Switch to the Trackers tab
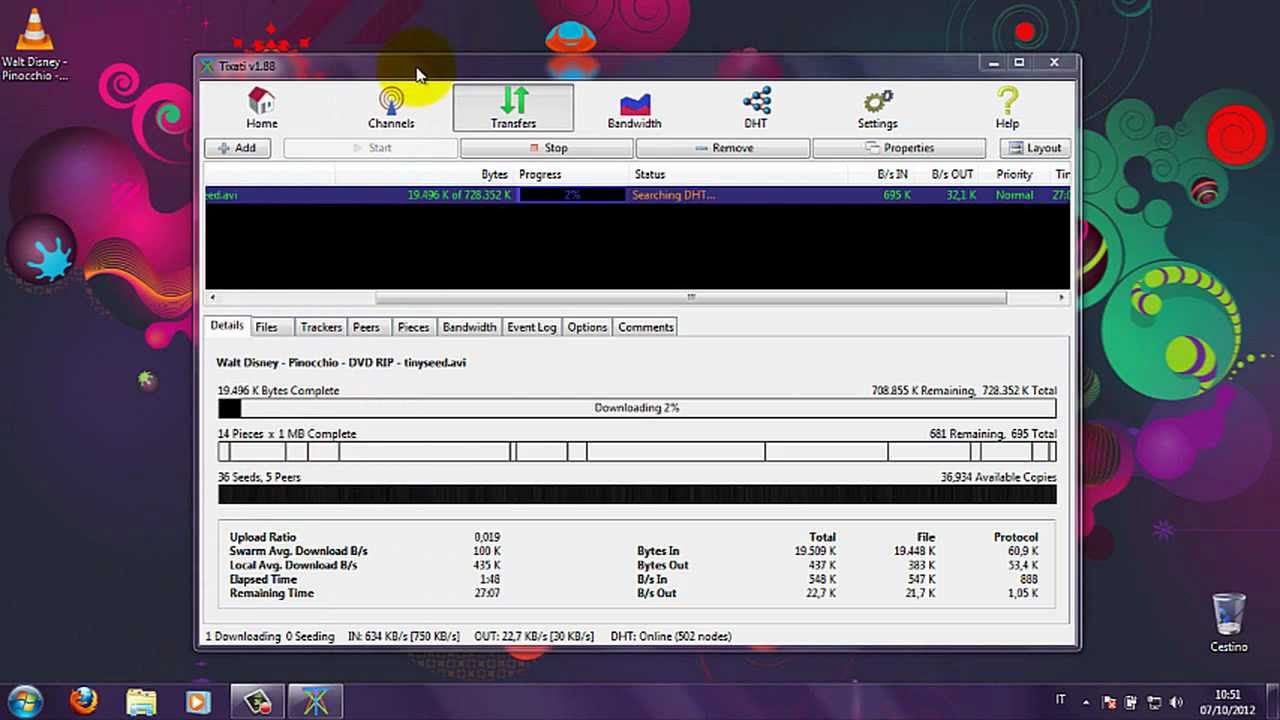This screenshot has height=720, width=1280. click(321, 327)
